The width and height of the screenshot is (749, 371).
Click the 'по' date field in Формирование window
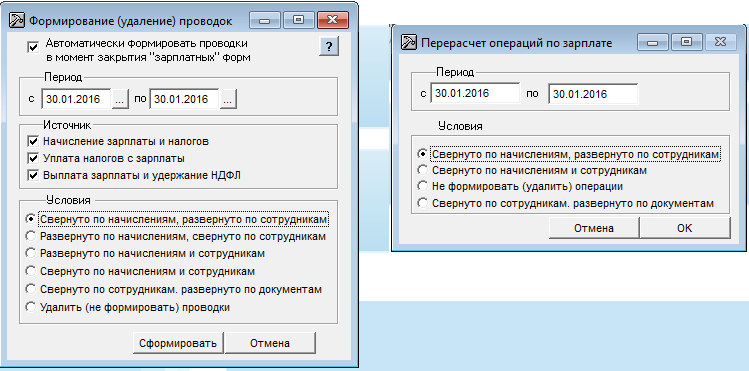click(x=184, y=99)
